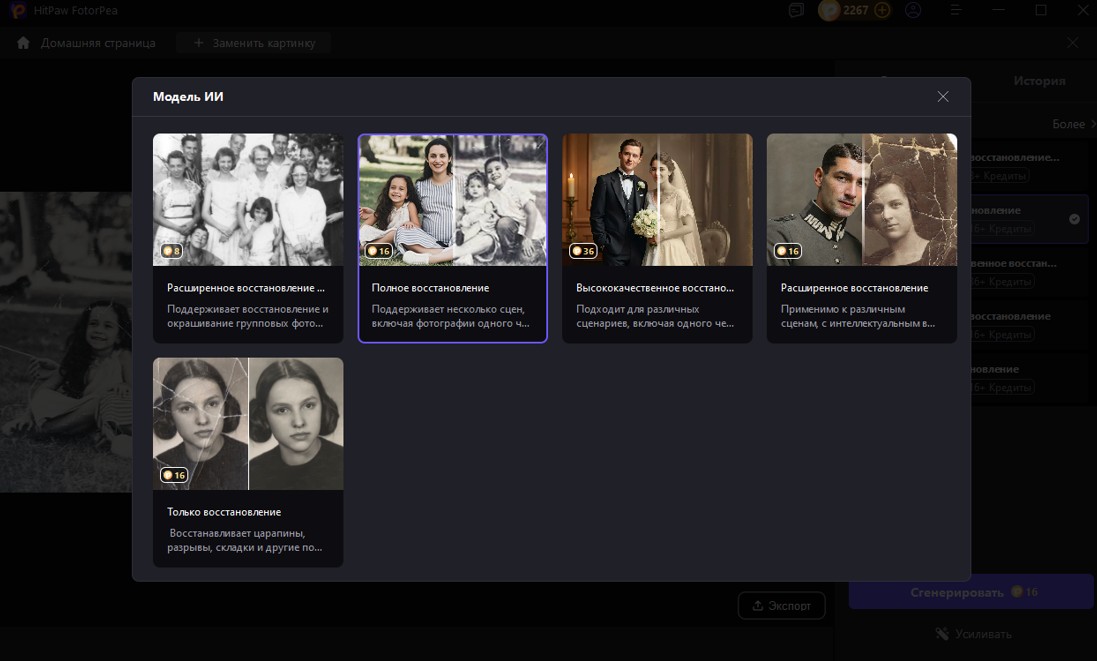The height and width of the screenshot is (661, 1097).
Task: Click the 2267 credits balance
Action: coord(855,10)
